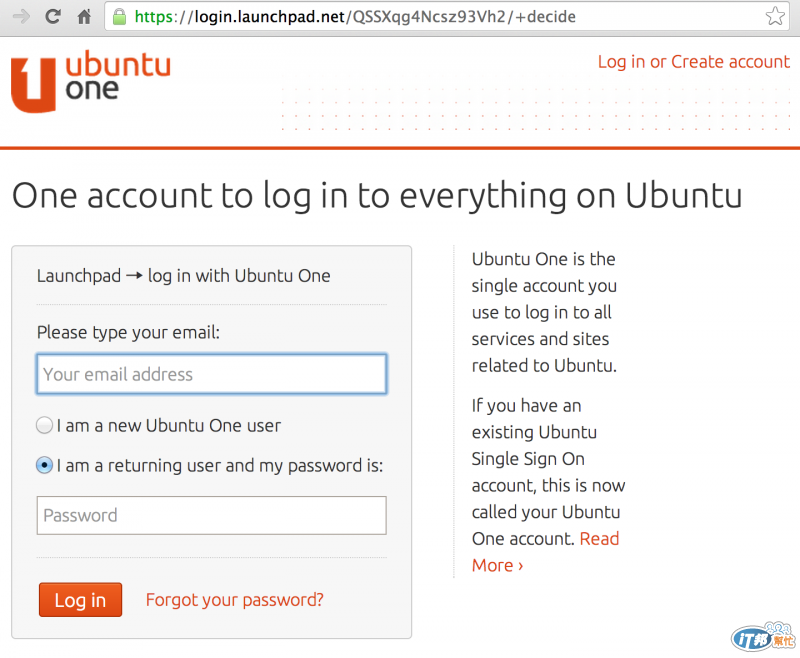
Task: Submit with the orange Log in button
Action: pyautogui.click(x=81, y=600)
